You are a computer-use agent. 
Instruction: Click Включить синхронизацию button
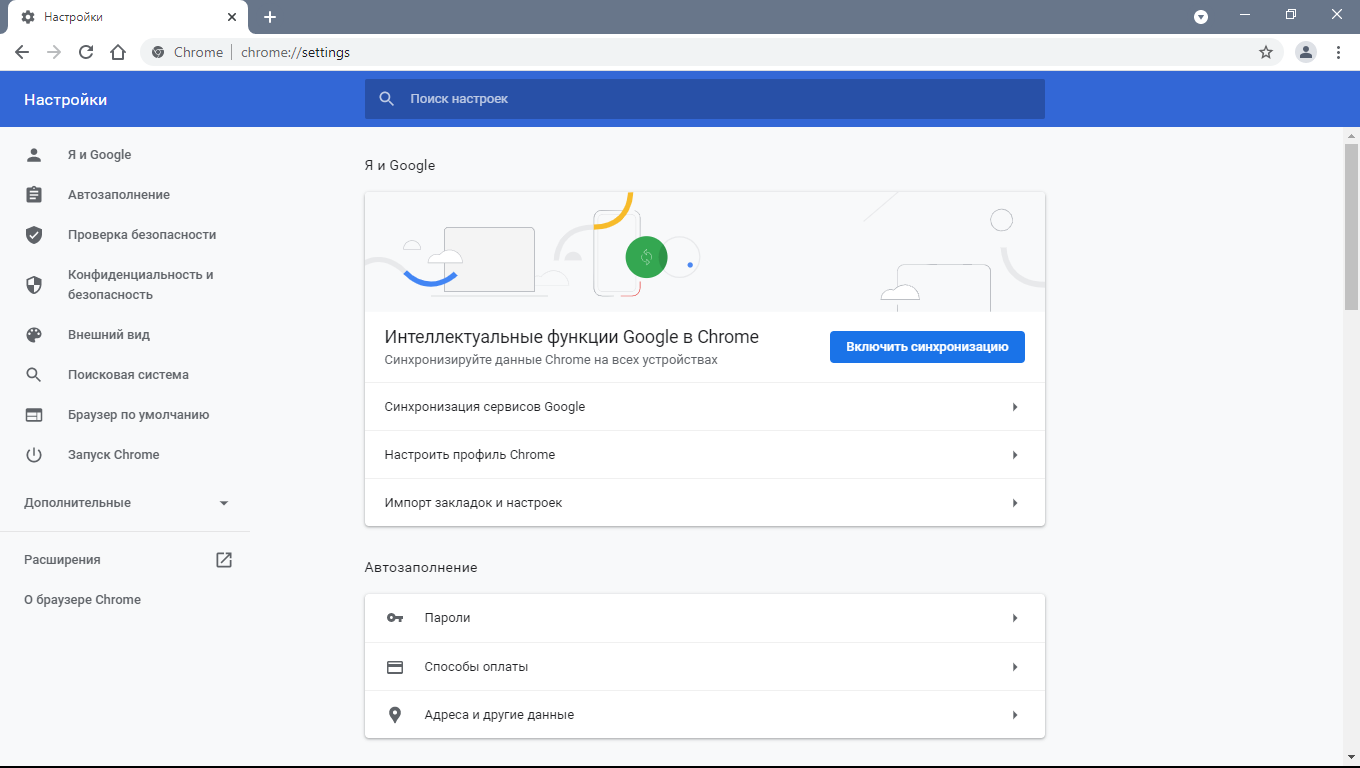(x=927, y=347)
